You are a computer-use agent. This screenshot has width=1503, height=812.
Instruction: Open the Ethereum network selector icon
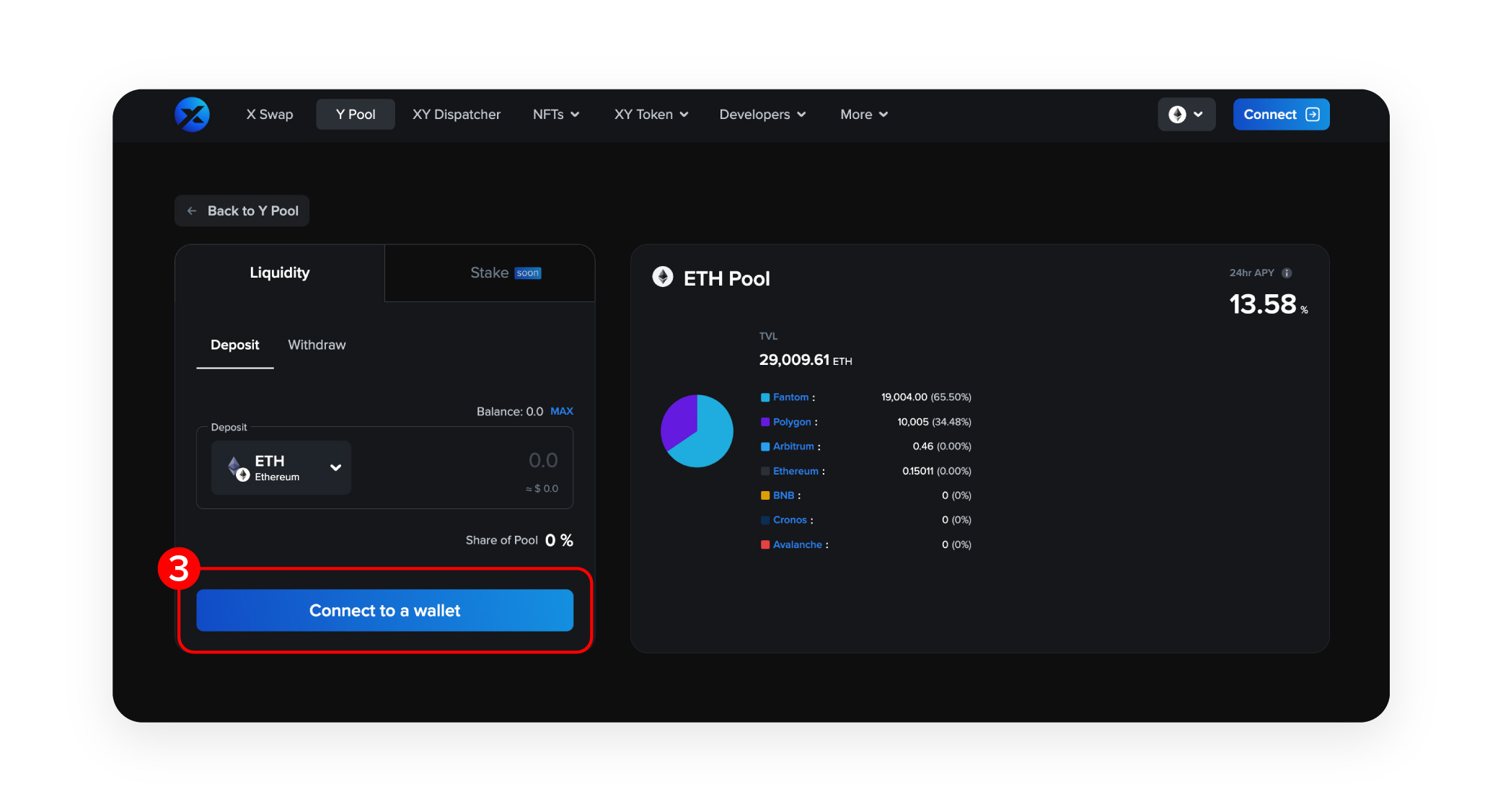tap(1178, 114)
